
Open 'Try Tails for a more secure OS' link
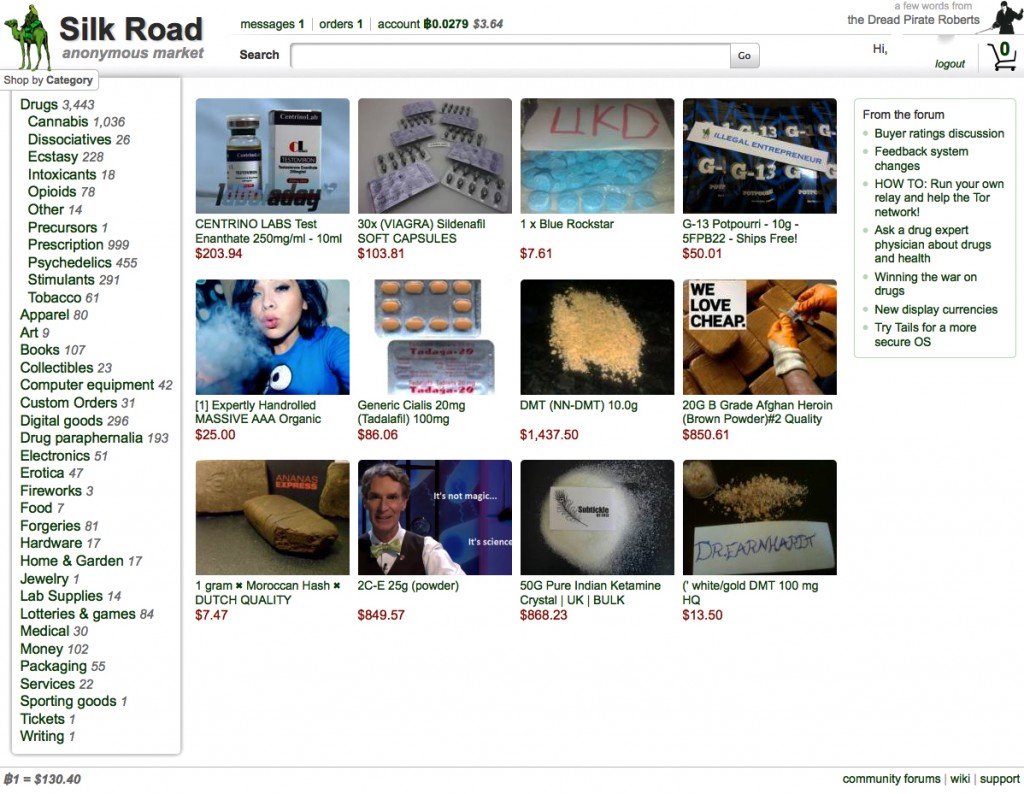(925, 335)
